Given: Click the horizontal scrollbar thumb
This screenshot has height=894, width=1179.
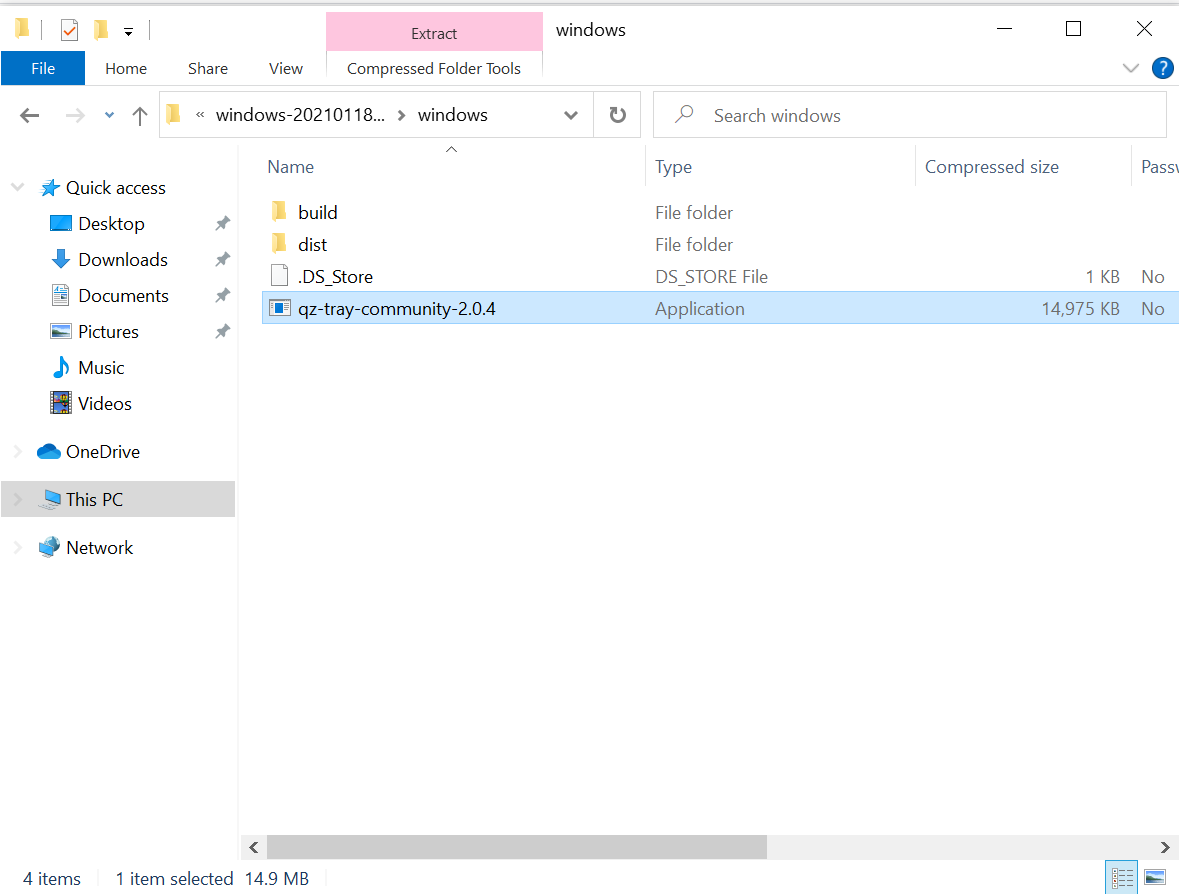Looking at the screenshot, I should tap(517, 847).
